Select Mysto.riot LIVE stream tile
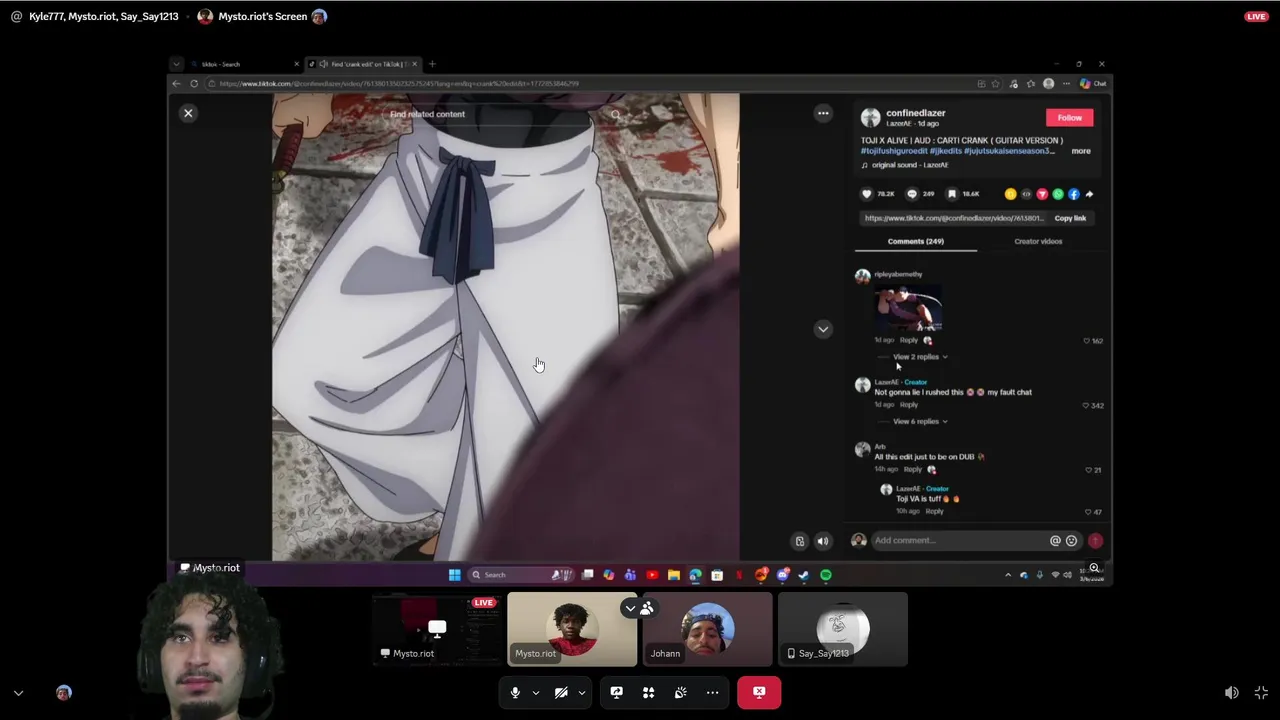 437,629
